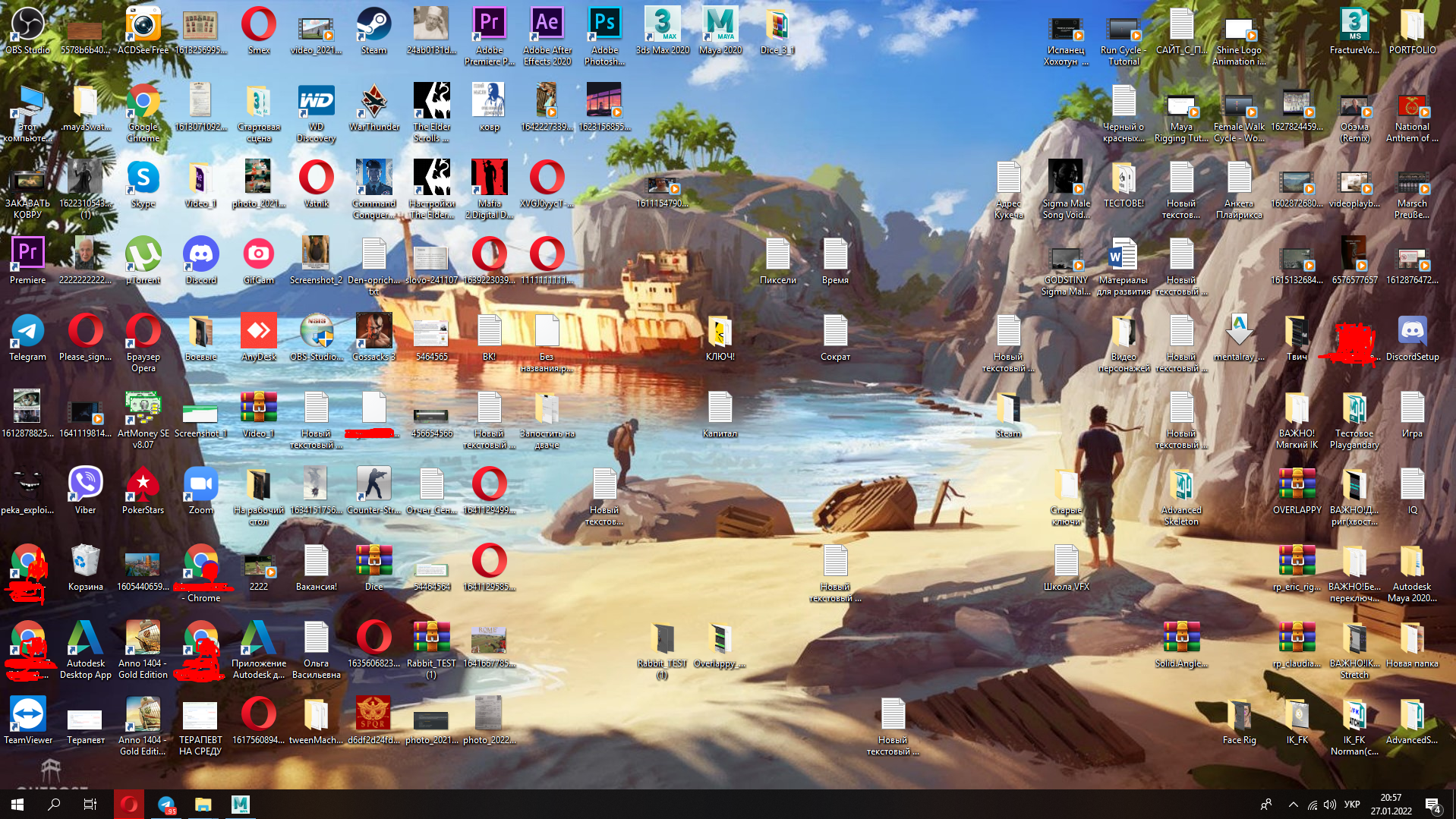Select the Google Chrome shortcut in the second row
Screen dimensions: 1456x819
(x=143, y=112)
